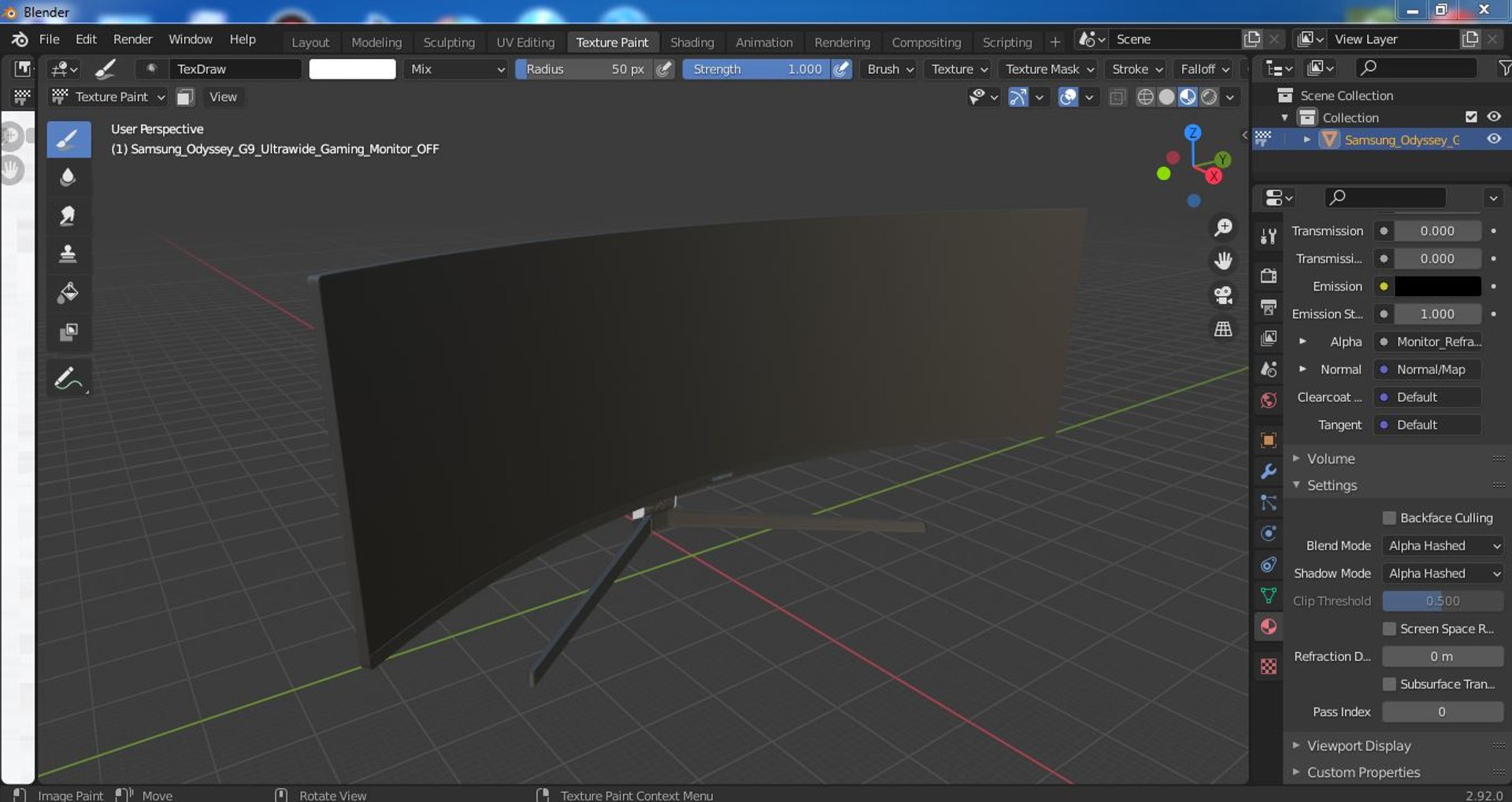The image size is (1512, 802).
Task: Select the Soften tool
Action: (x=69, y=177)
